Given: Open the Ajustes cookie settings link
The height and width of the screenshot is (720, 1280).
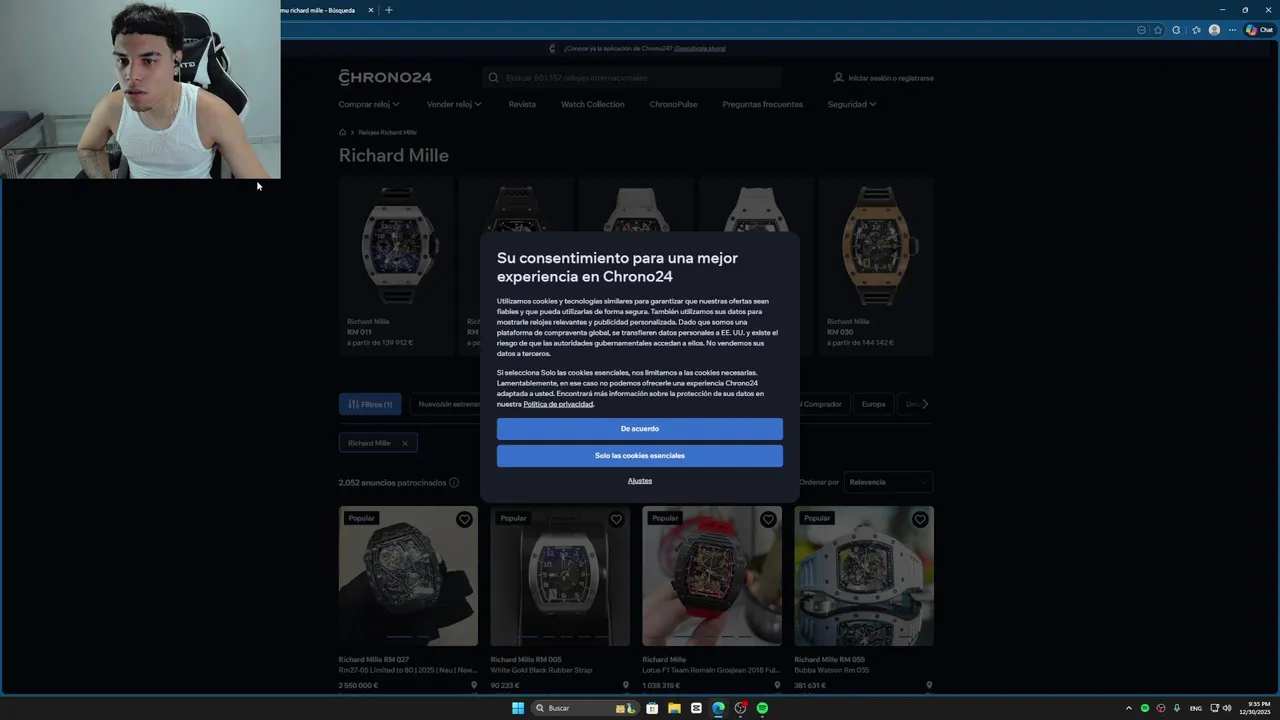Looking at the screenshot, I should pos(640,481).
